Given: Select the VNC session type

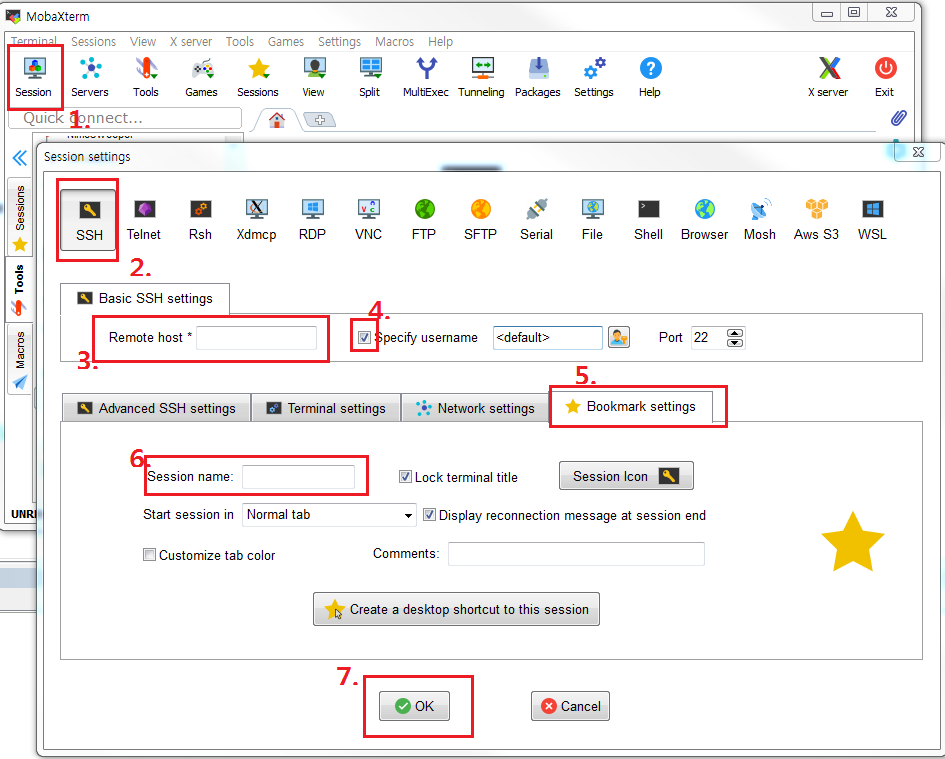Looking at the screenshot, I should 368,220.
